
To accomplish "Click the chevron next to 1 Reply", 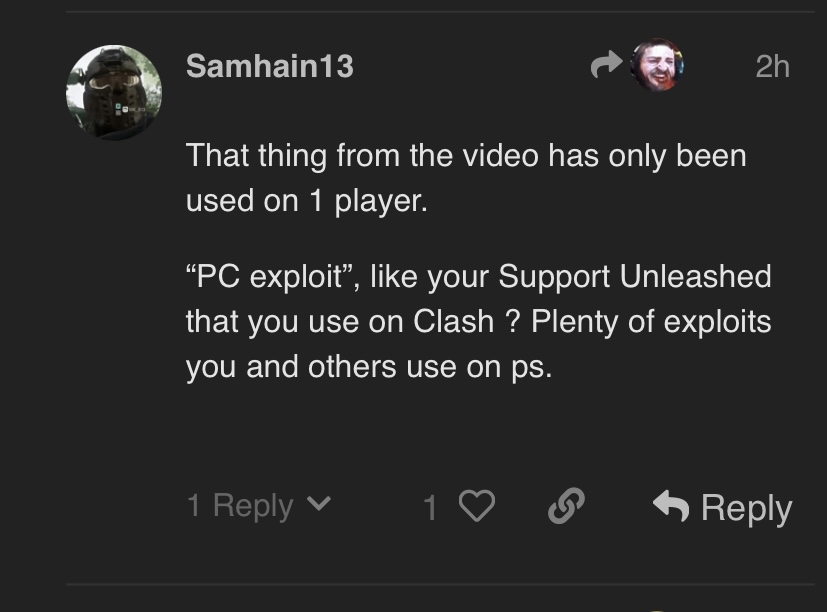I will coord(318,505).
